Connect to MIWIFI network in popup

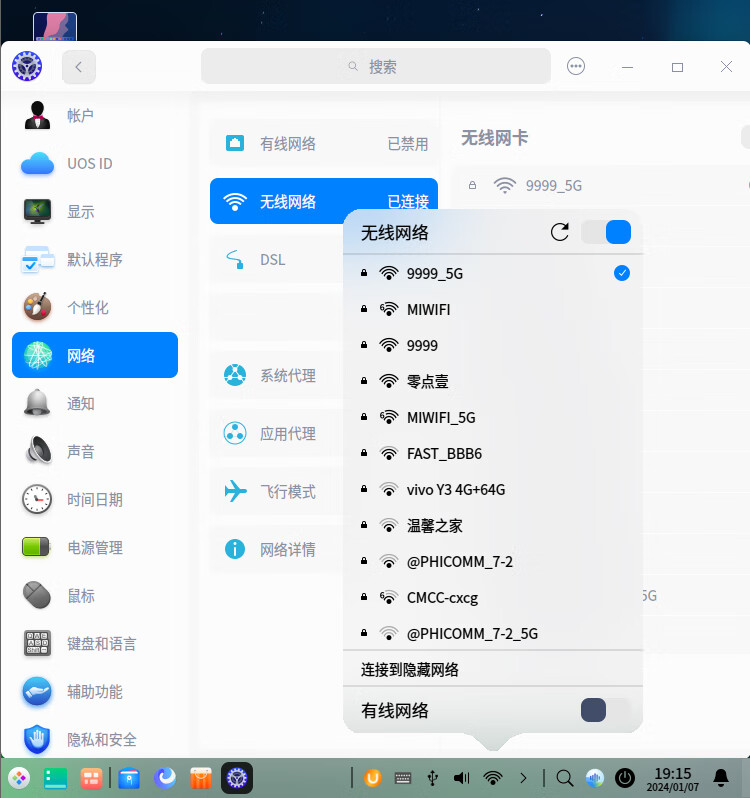[493, 309]
